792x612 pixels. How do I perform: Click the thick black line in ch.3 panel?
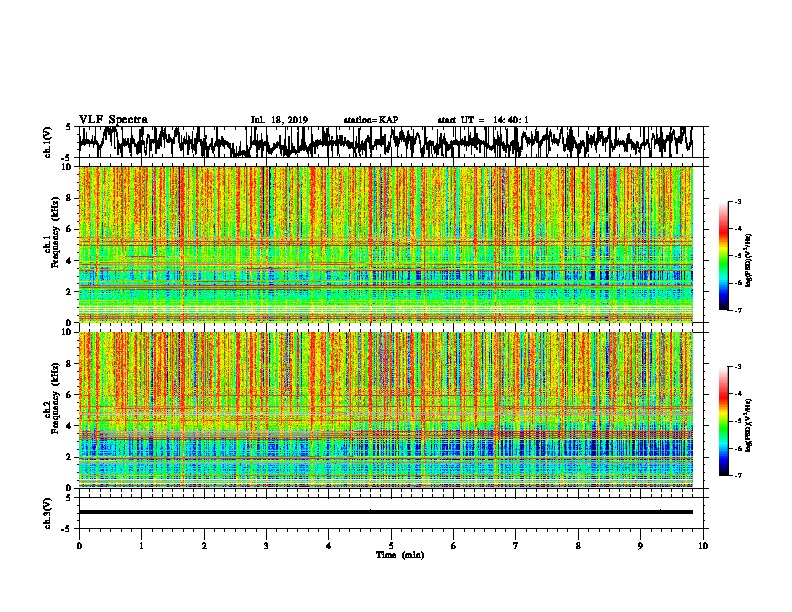pyautogui.click(x=385, y=512)
